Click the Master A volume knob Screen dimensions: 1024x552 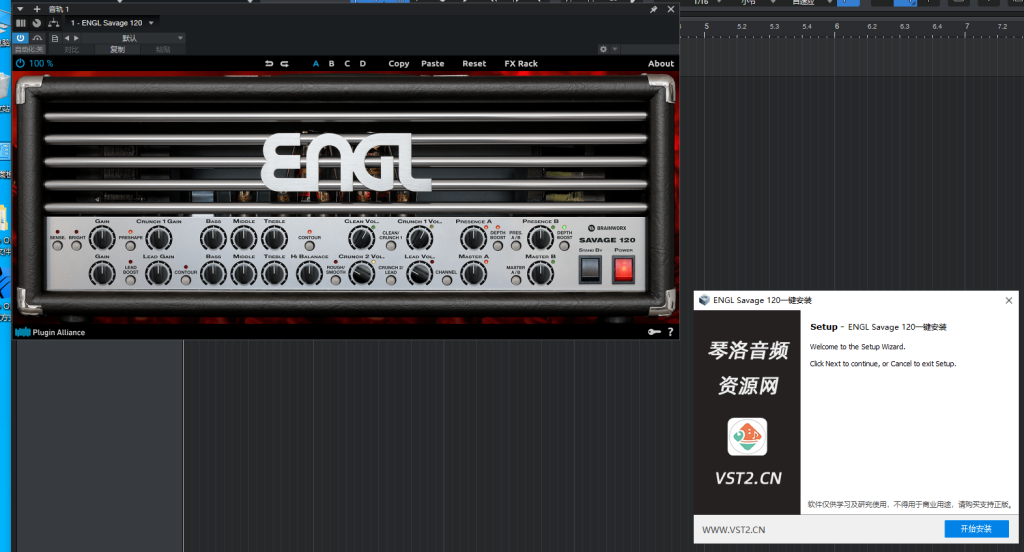pyautogui.click(x=473, y=271)
